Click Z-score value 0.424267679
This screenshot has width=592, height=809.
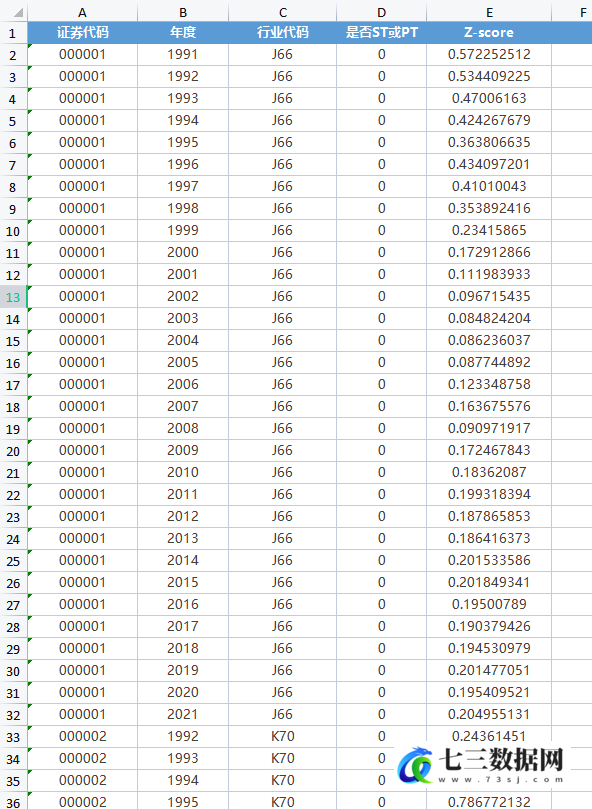point(489,120)
